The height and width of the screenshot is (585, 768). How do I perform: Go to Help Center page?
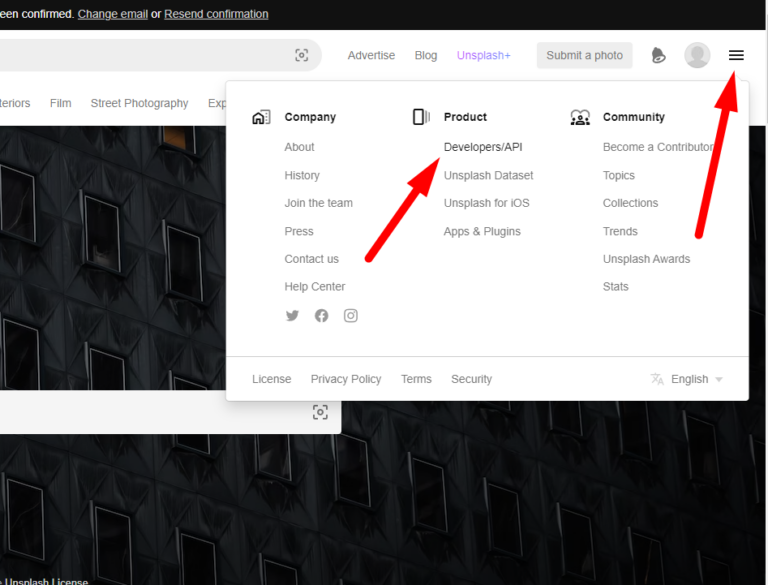click(314, 287)
